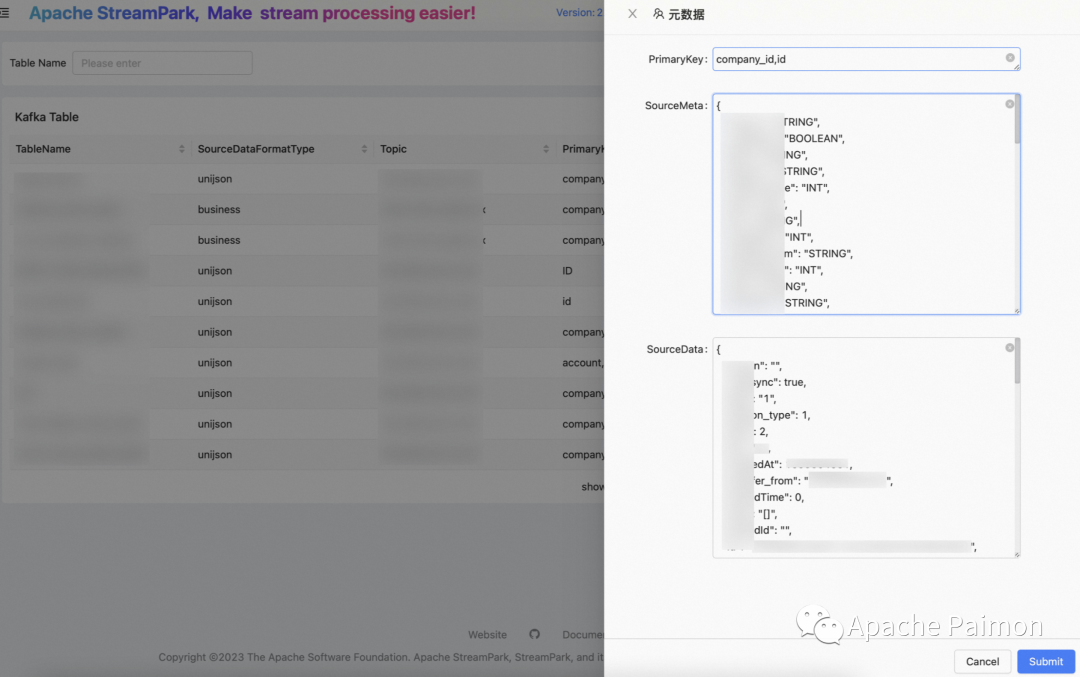Viewport: 1080px width, 677px height.
Task: Clear the PrimaryKey field using its clear icon
Action: 1010,58
